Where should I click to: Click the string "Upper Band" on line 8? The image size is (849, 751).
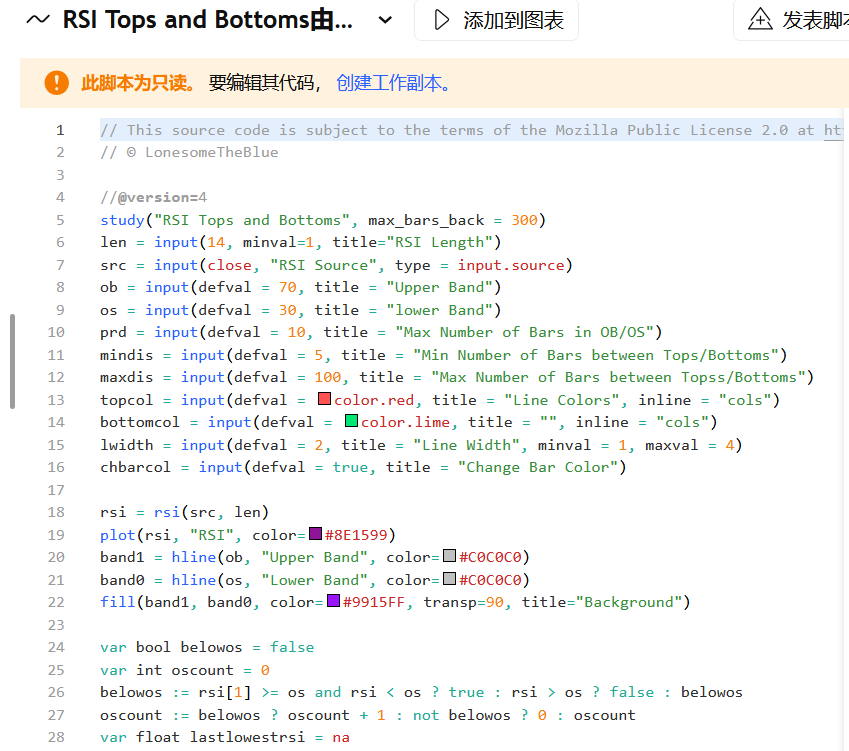coord(440,288)
